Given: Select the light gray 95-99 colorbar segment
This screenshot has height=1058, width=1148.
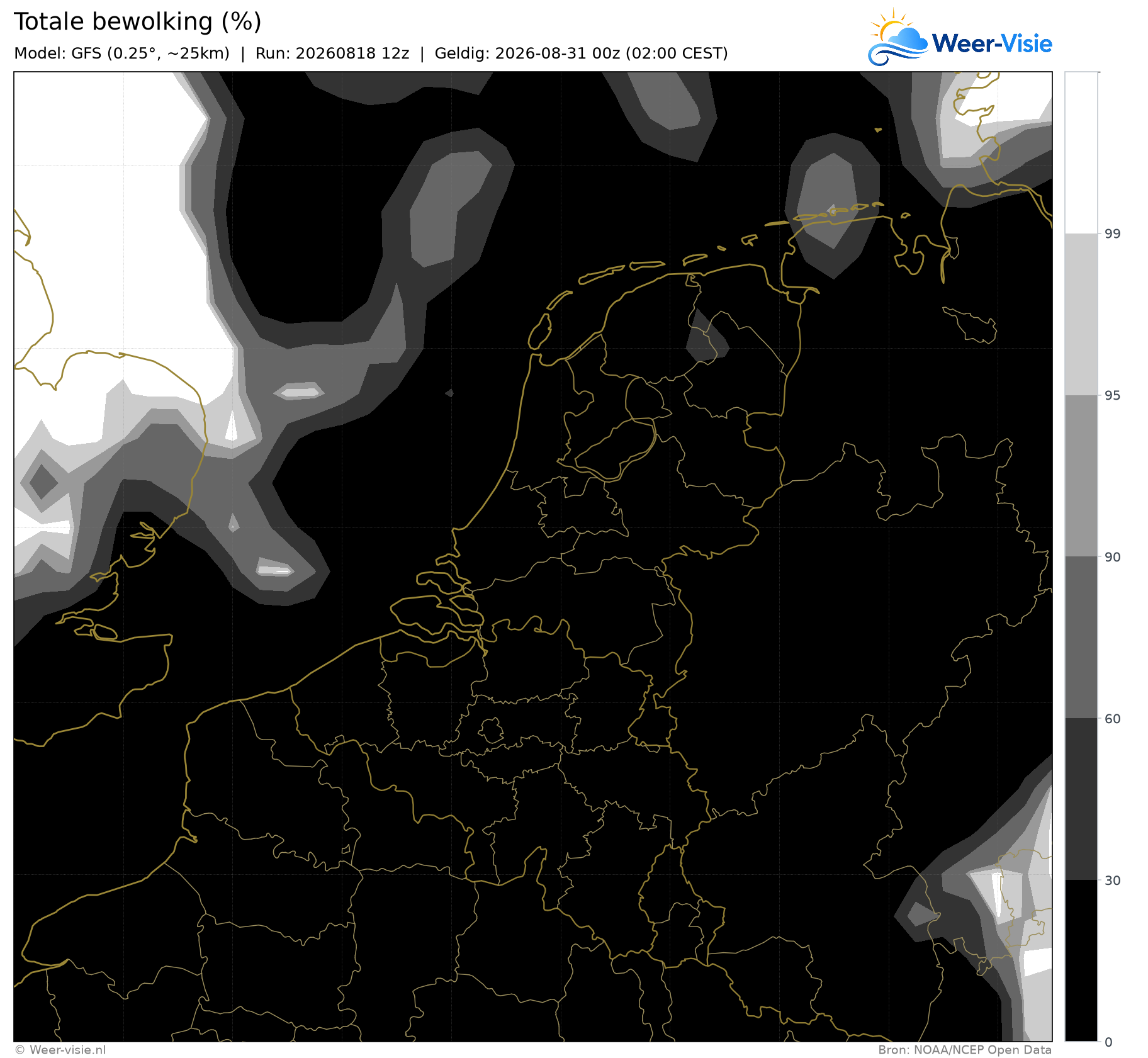Looking at the screenshot, I should pos(1081,315).
